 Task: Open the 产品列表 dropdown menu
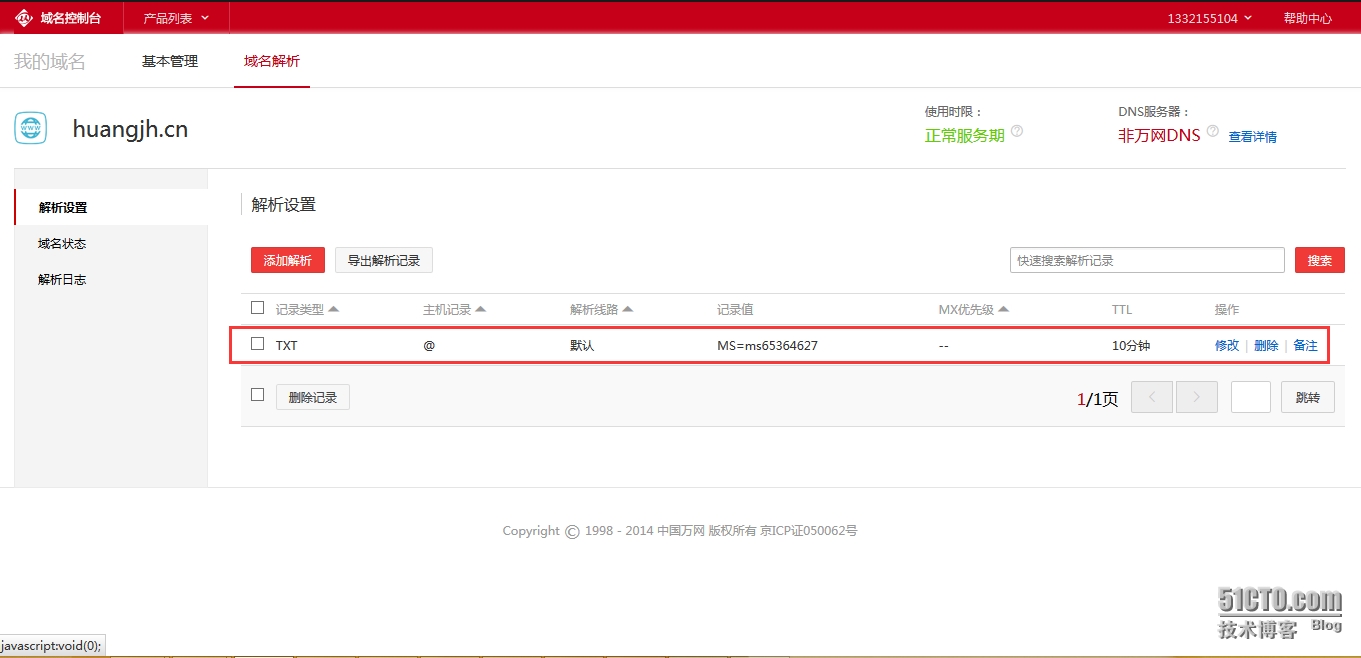(x=176, y=18)
